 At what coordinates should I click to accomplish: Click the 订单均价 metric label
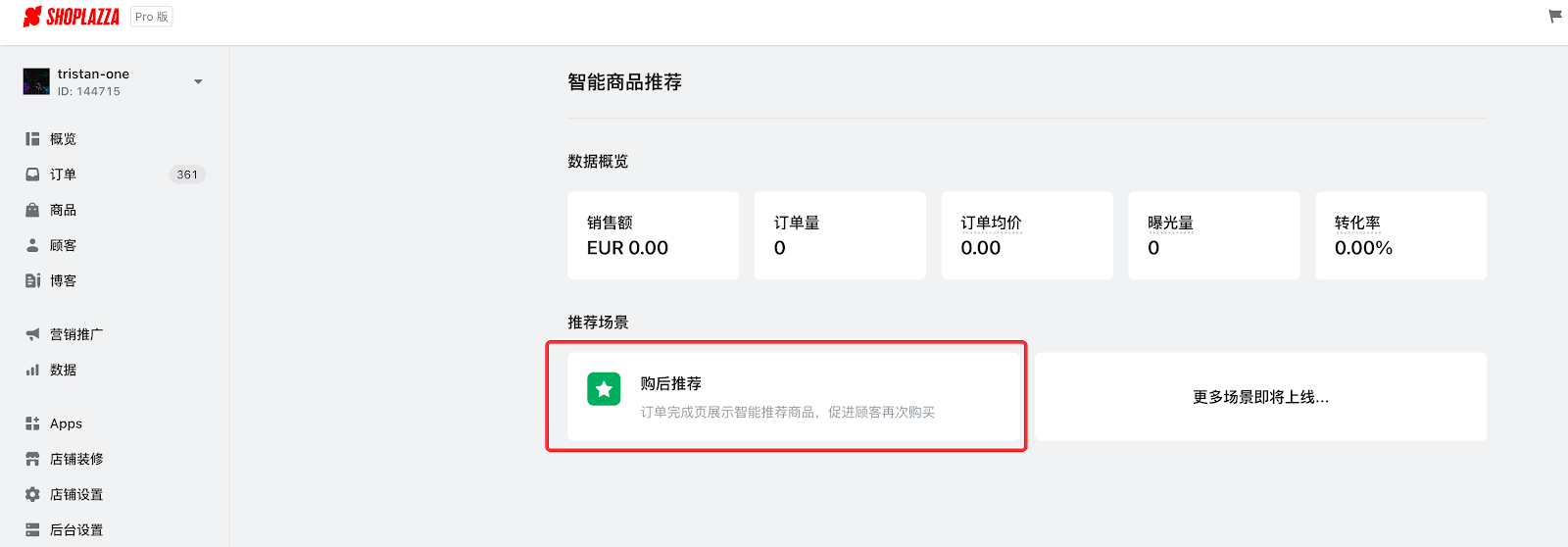(991, 223)
